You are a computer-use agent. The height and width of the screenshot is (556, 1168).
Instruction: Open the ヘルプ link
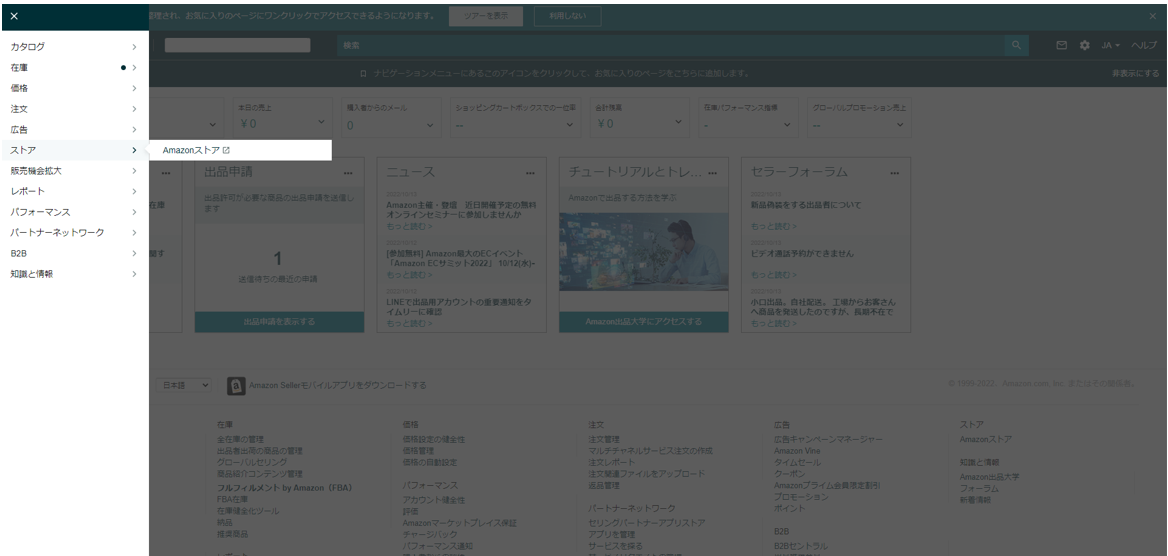click(x=1144, y=45)
